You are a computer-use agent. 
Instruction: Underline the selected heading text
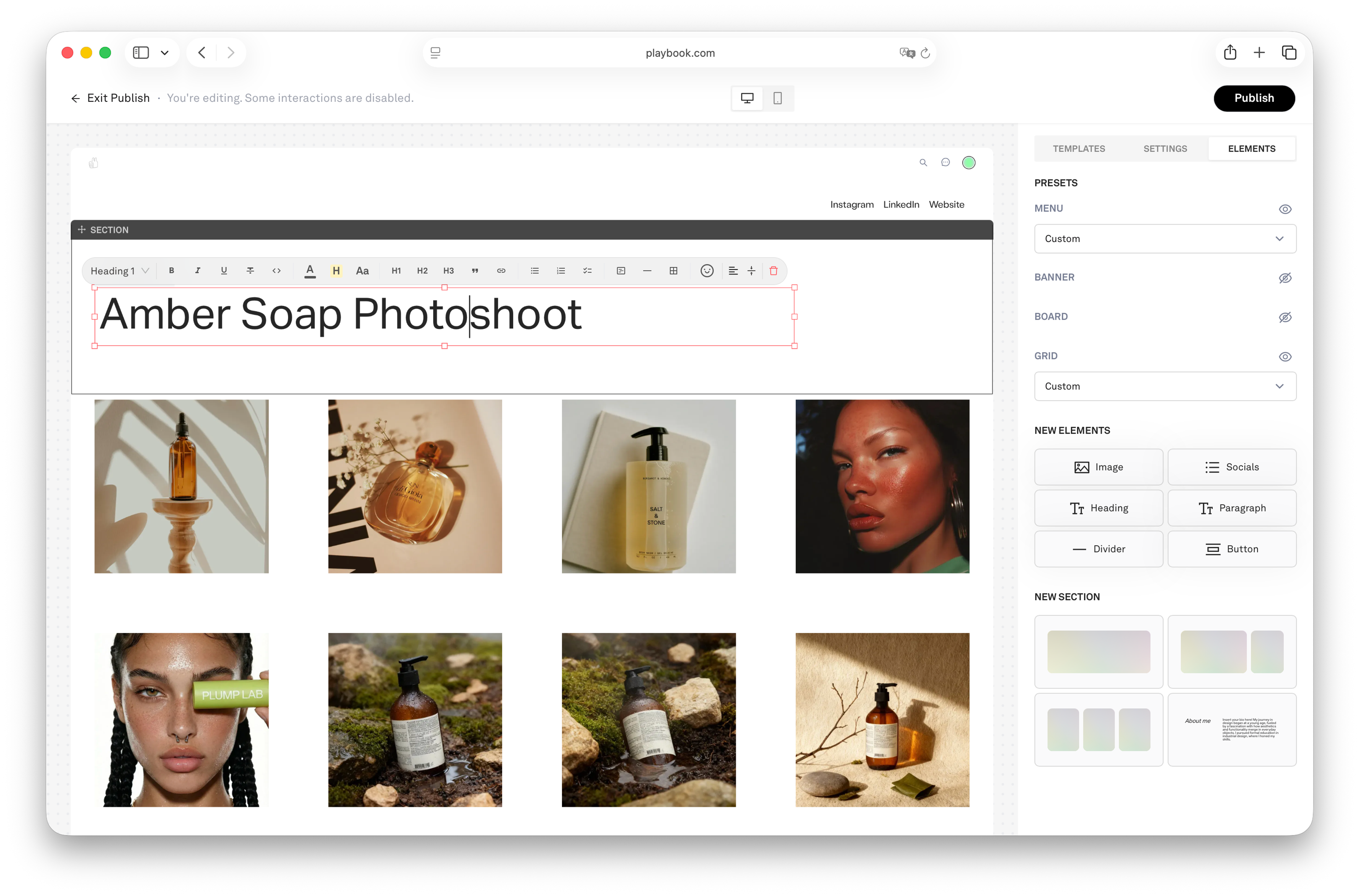pyautogui.click(x=224, y=271)
